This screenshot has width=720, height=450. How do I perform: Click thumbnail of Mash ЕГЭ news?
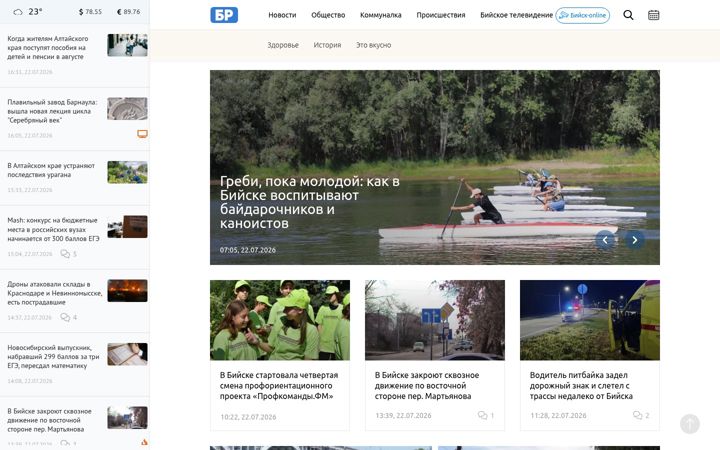point(127,227)
